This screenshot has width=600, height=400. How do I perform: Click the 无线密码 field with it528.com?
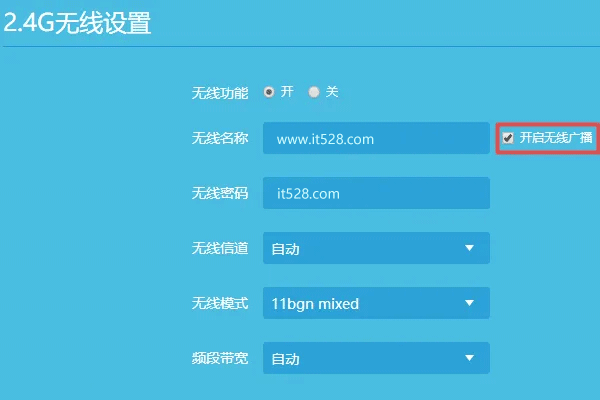(376, 193)
